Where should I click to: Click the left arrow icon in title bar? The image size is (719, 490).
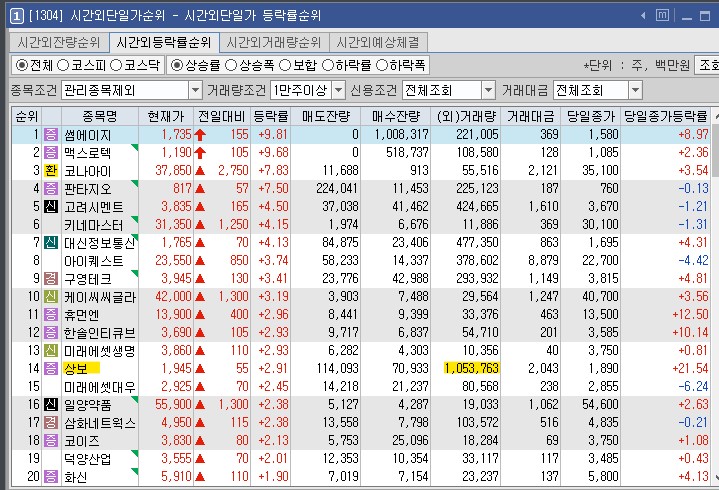pos(643,16)
